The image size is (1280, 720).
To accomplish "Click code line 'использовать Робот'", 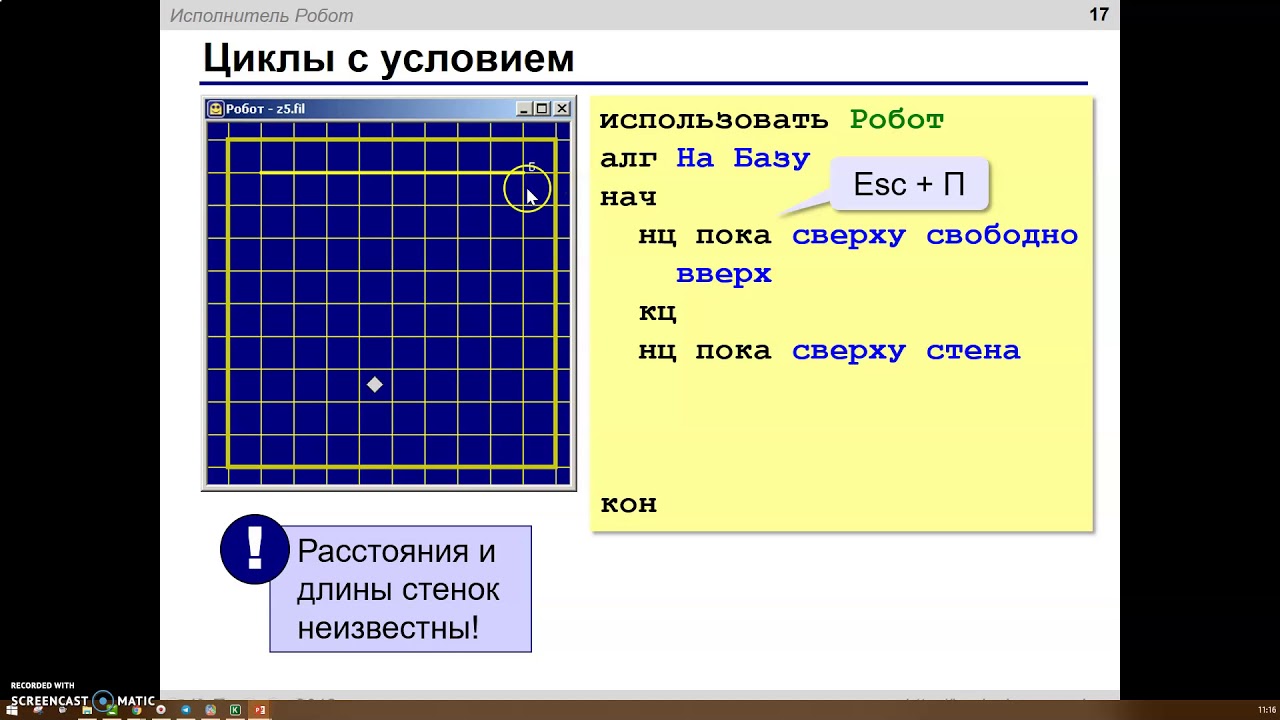I will (772, 120).
